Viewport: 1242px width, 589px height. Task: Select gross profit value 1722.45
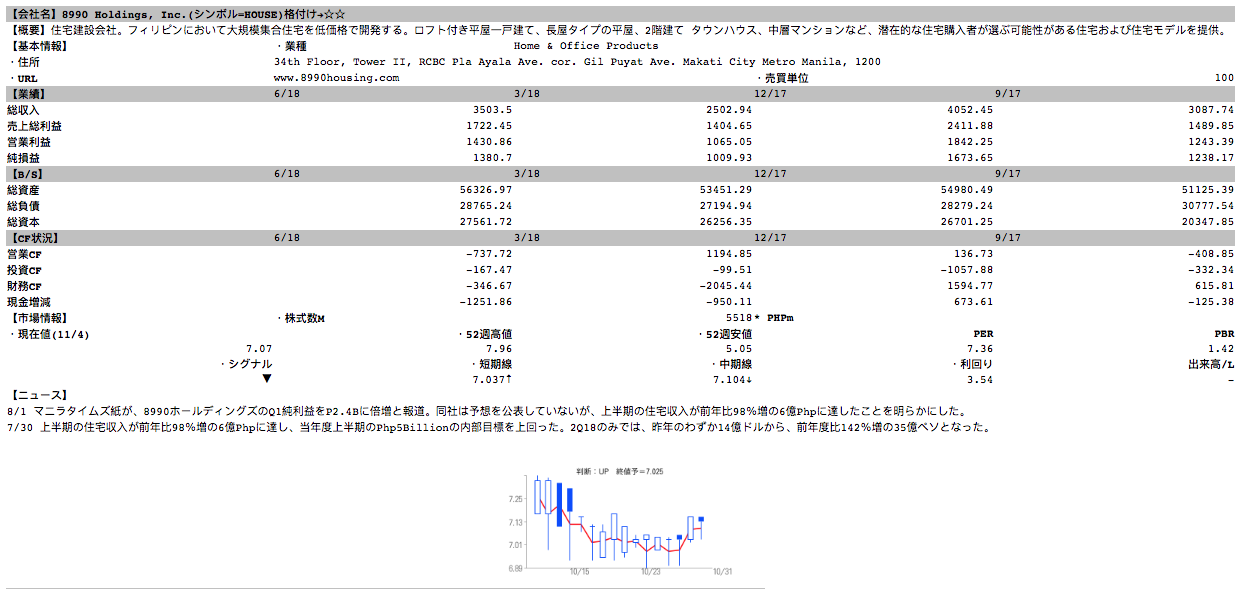488,126
